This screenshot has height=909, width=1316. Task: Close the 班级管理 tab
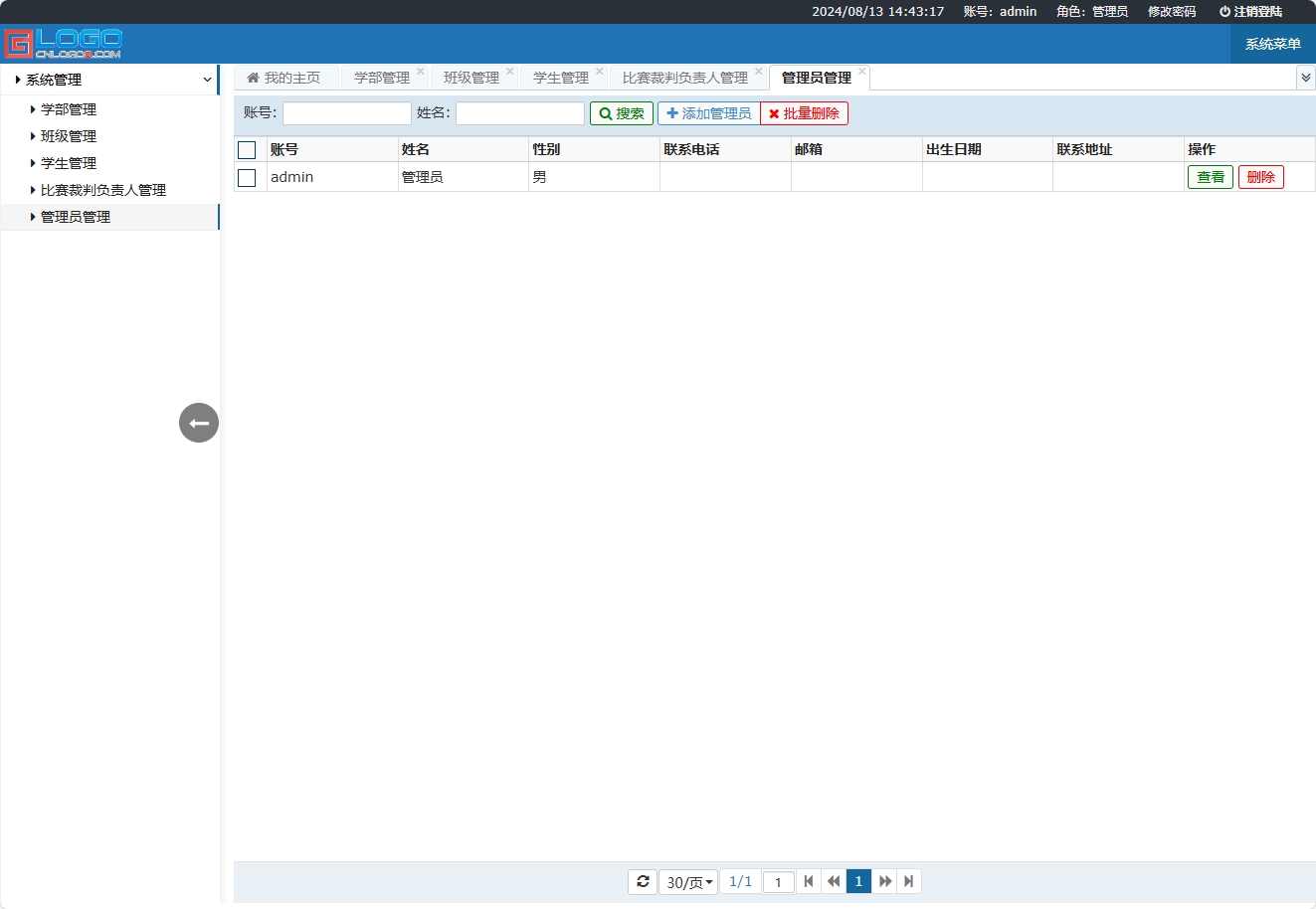tap(510, 71)
